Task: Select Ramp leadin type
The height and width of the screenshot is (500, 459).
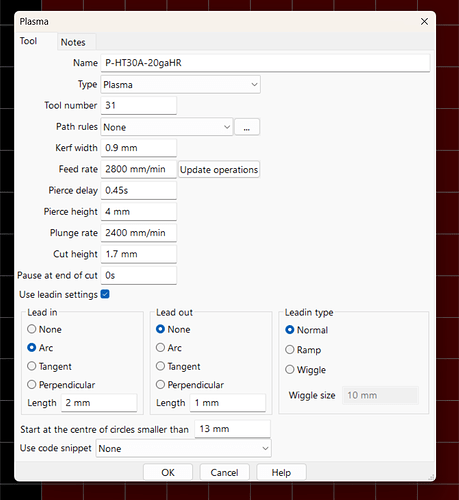Action: pos(290,350)
